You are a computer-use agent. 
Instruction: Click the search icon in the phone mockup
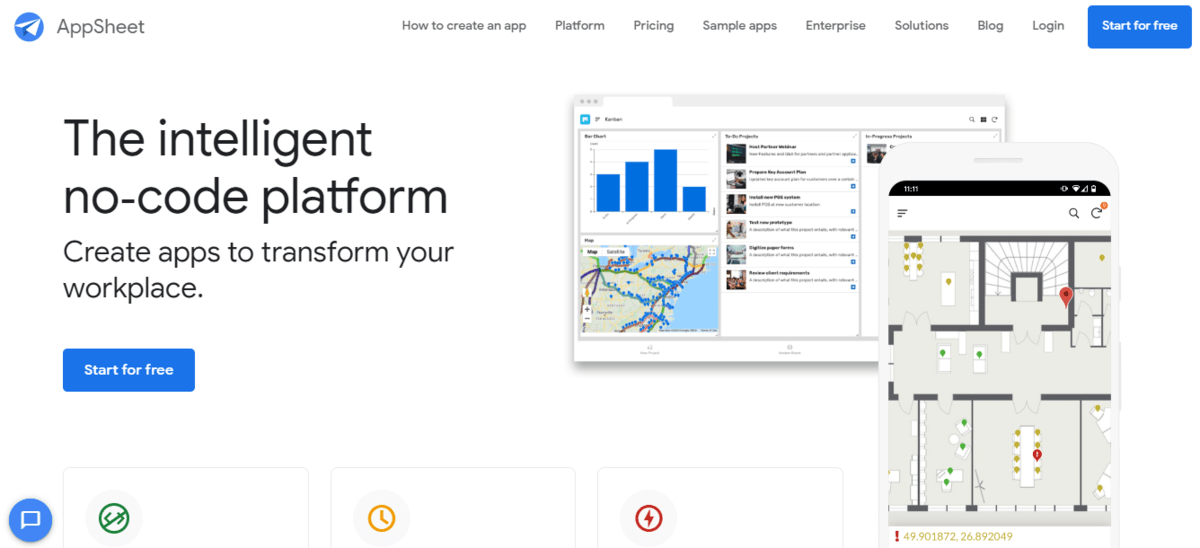1074,213
